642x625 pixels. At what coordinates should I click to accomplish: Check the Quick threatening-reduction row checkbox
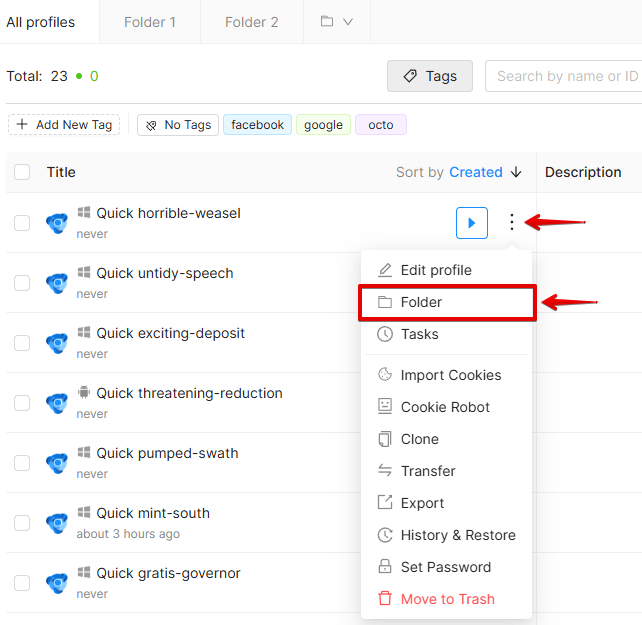click(22, 403)
